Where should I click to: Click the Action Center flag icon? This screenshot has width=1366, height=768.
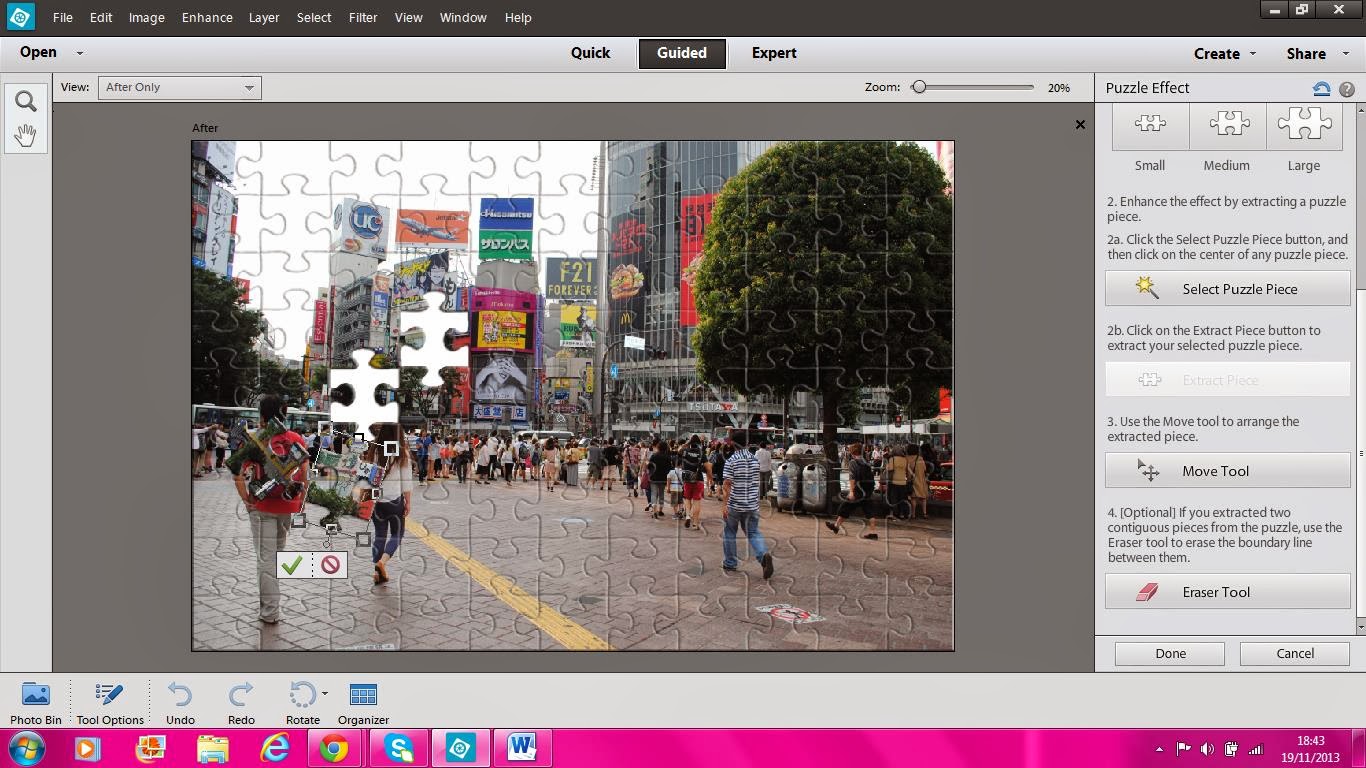pyautogui.click(x=1184, y=749)
